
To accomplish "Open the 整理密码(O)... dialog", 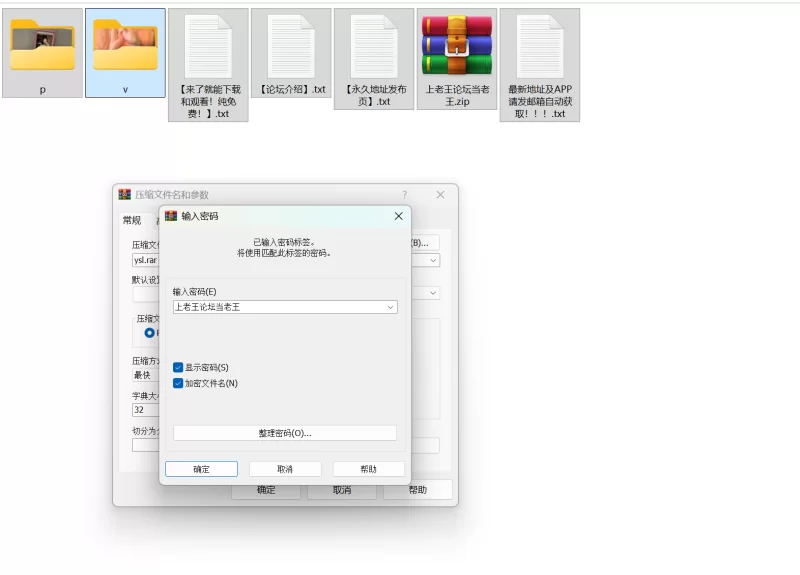I will pos(285,433).
